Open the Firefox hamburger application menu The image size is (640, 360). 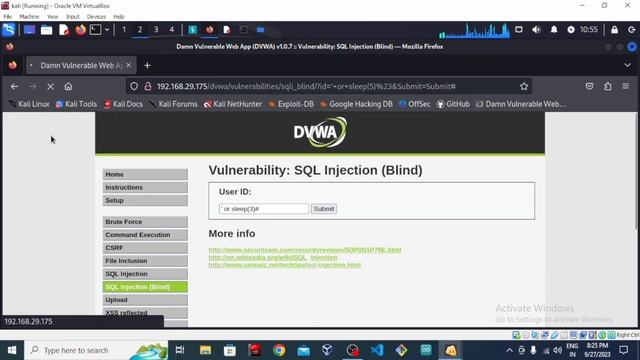click(625, 86)
